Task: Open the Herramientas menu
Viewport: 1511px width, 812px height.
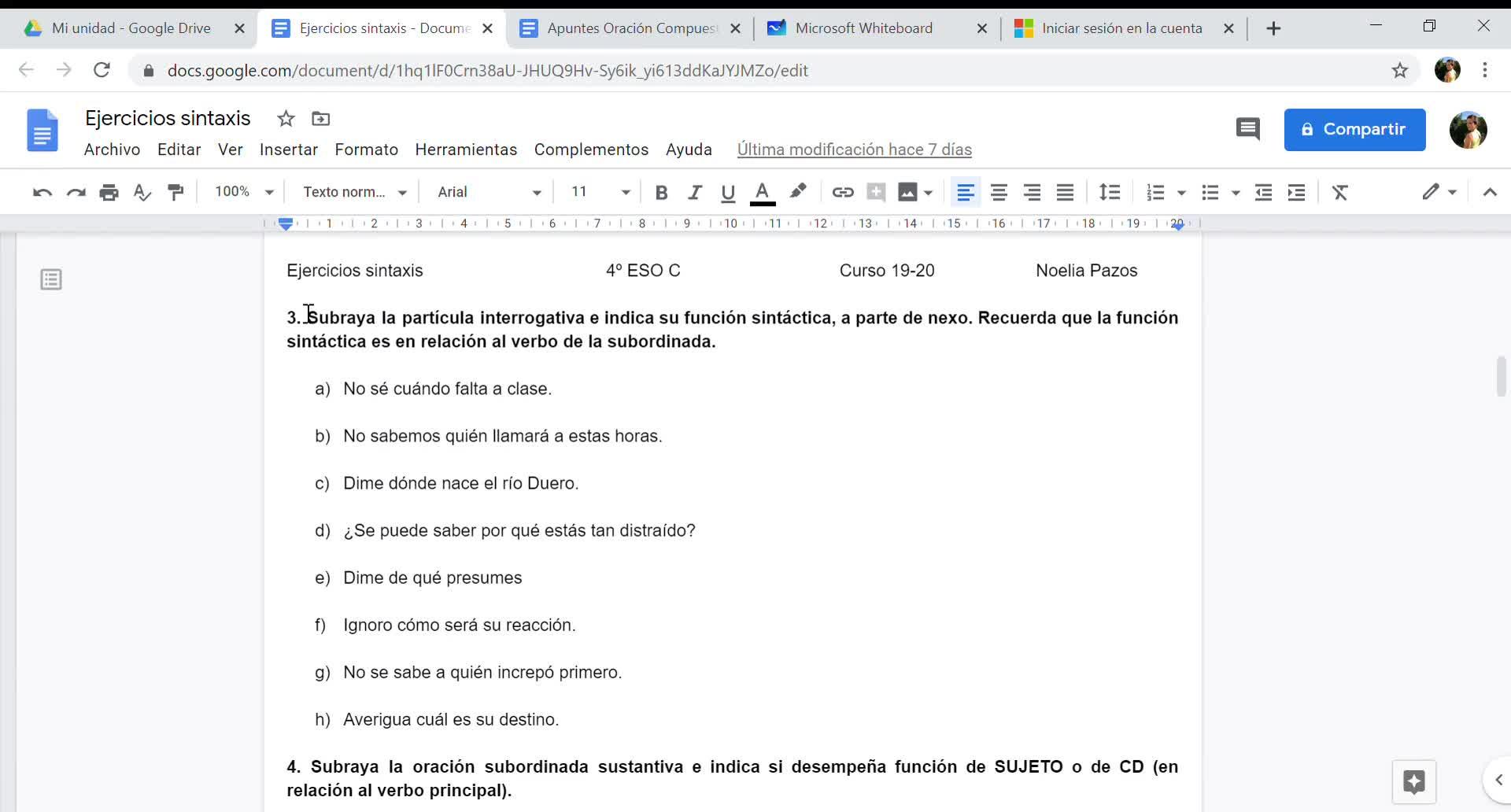Action: (x=466, y=149)
